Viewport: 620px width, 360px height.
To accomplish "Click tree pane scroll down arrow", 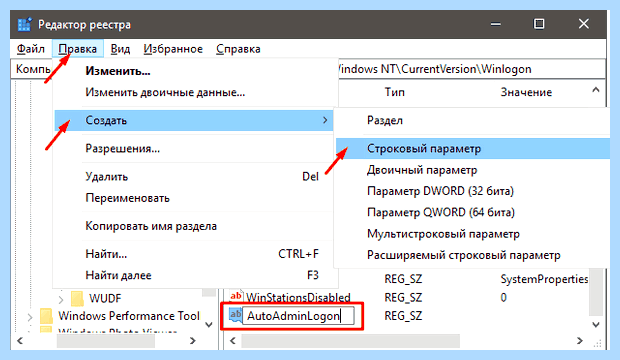I will coord(209,324).
